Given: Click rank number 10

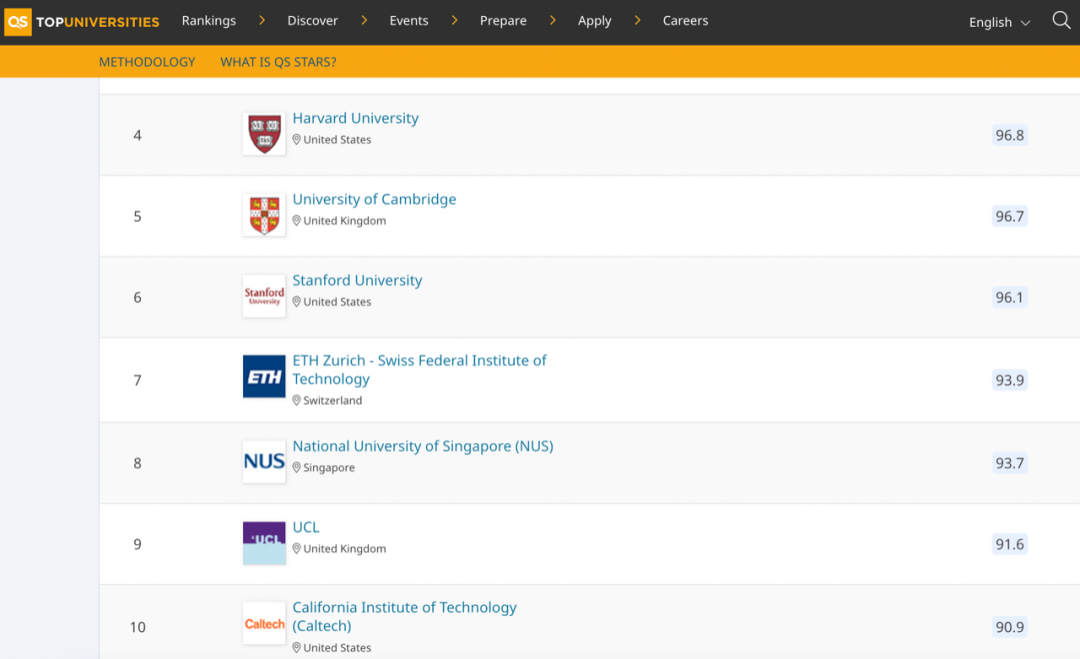Looking at the screenshot, I should click(x=138, y=627).
